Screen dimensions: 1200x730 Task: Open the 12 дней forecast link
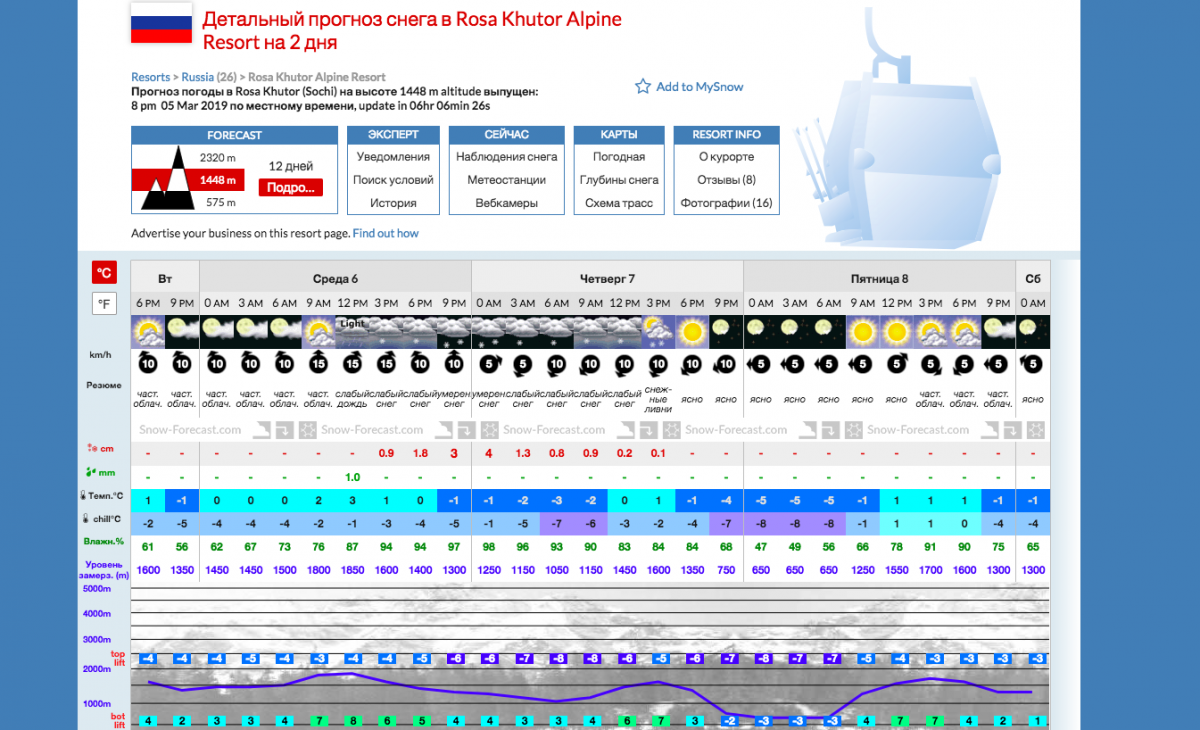(291, 166)
